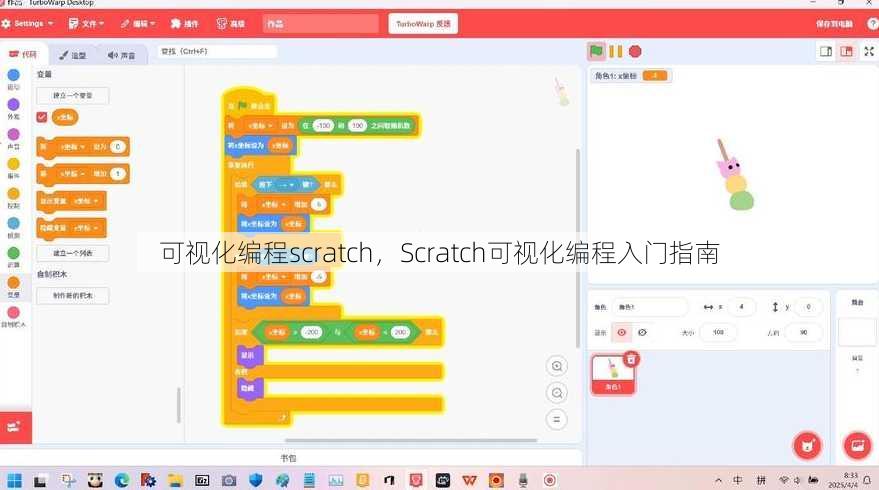This screenshot has height=490, width=879.
Task: Open the key dropdown in key pressed block
Action: 286,184
